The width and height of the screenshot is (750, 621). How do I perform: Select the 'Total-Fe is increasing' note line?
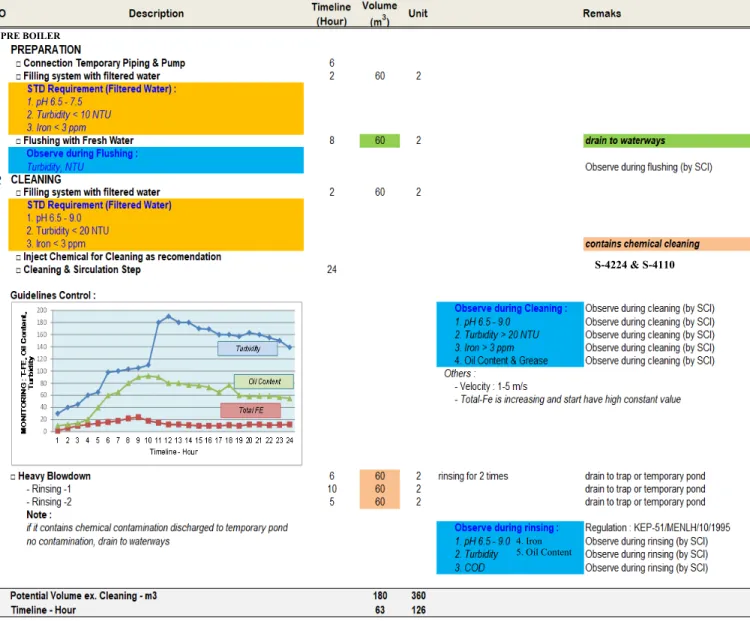point(567,399)
